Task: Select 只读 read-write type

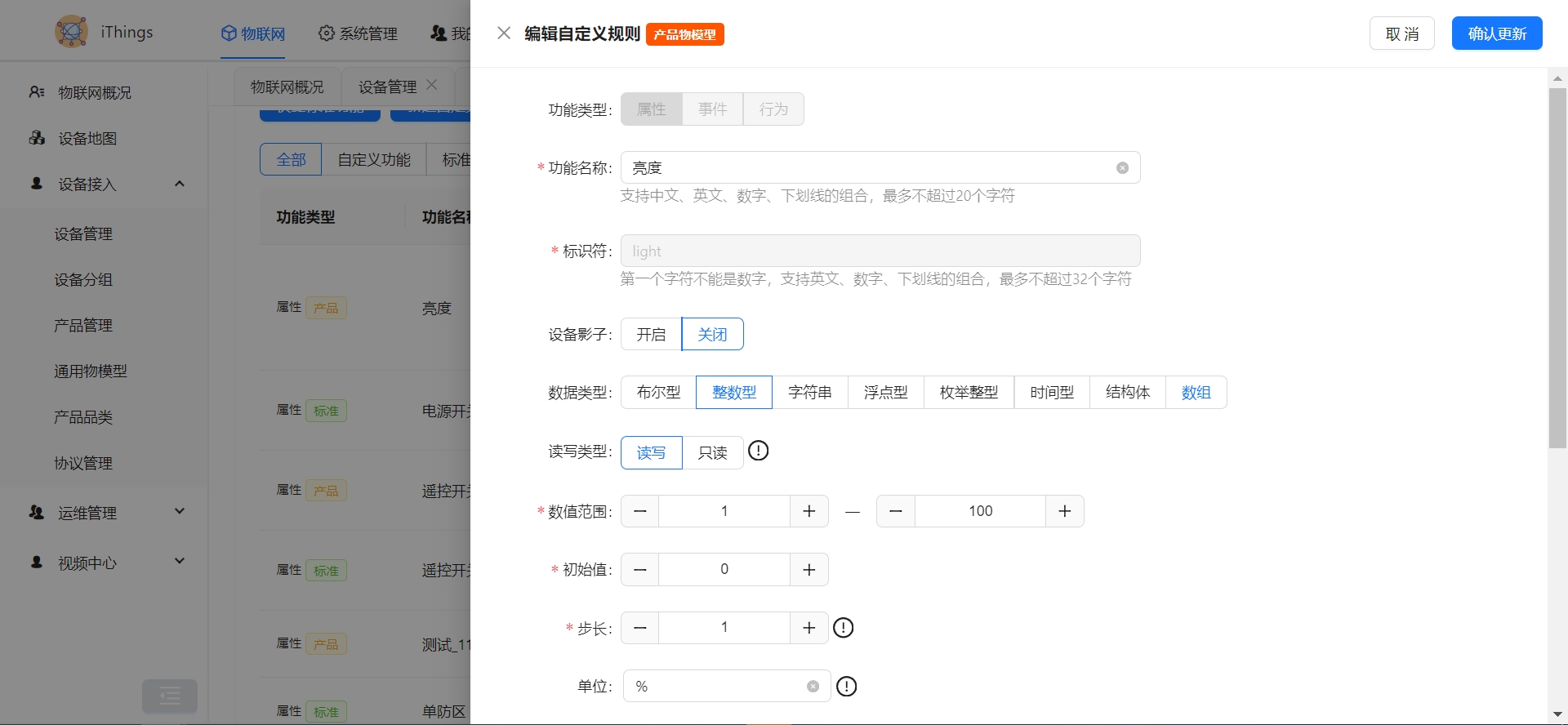Action: coord(712,453)
